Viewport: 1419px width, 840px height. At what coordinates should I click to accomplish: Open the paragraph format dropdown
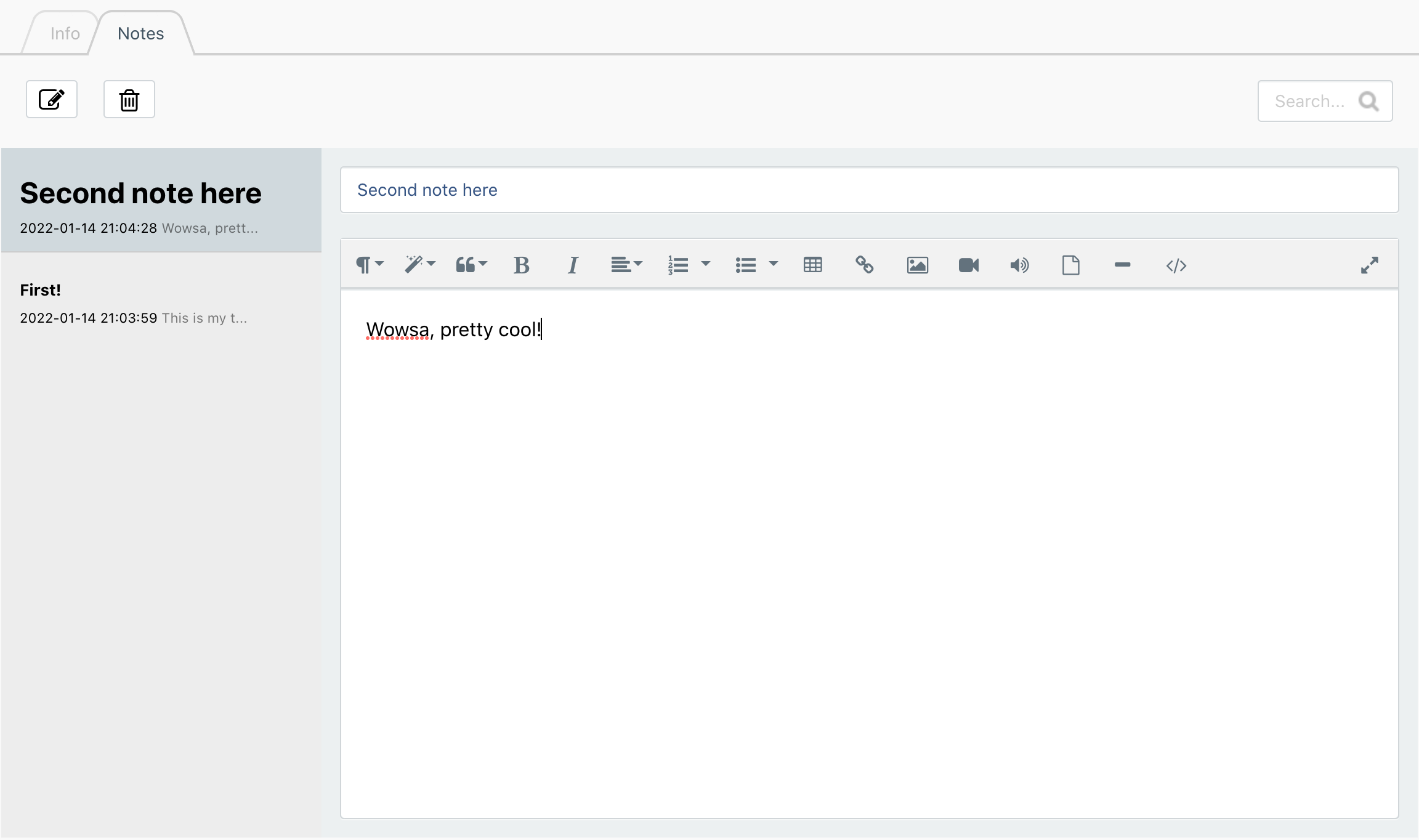pyautogui.click(x=370, y=265)
